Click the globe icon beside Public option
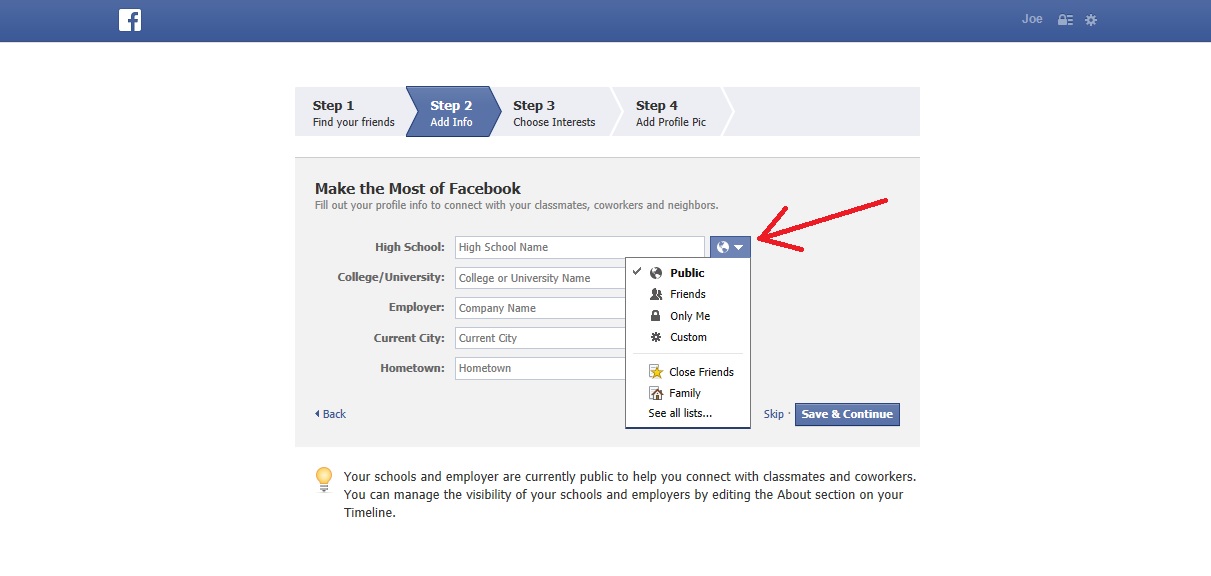This screenshot has height=576, width=1211. pos(656,273)
